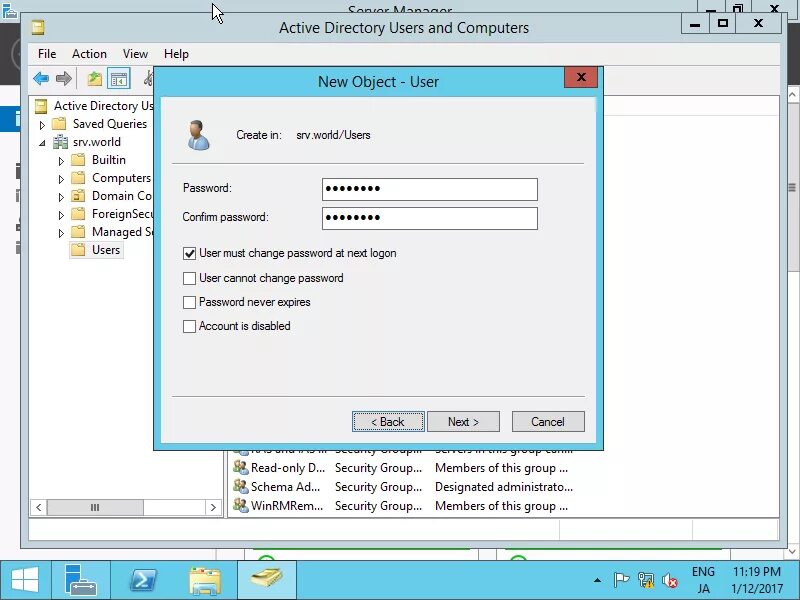800x600 pixels.
Task: Check User cannot change password
Action: pos(189,278)
